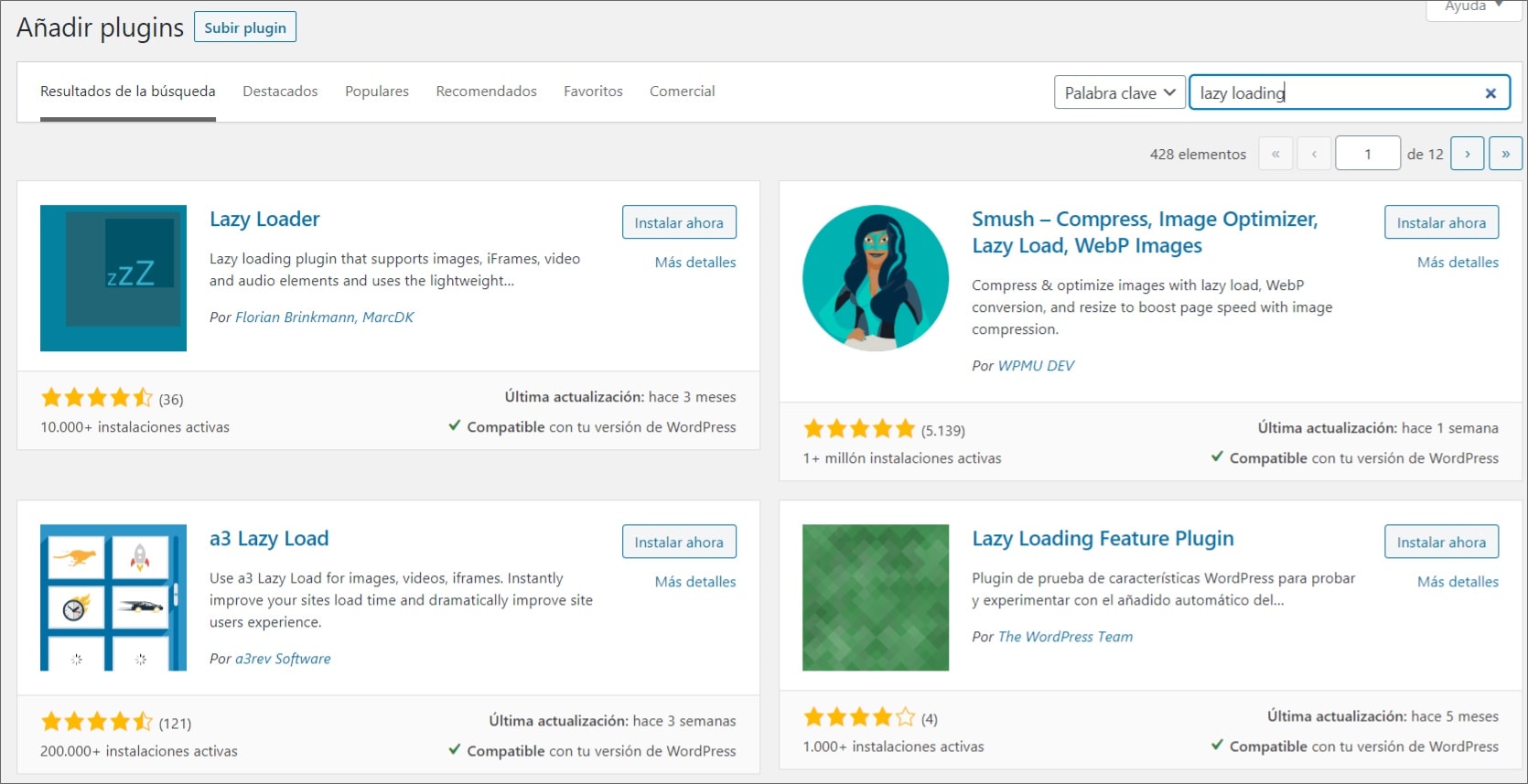This screenshot has width=1528, height=784.
Task: View Más detalles for Lazy Loader
Action: [x=695, y=263]
